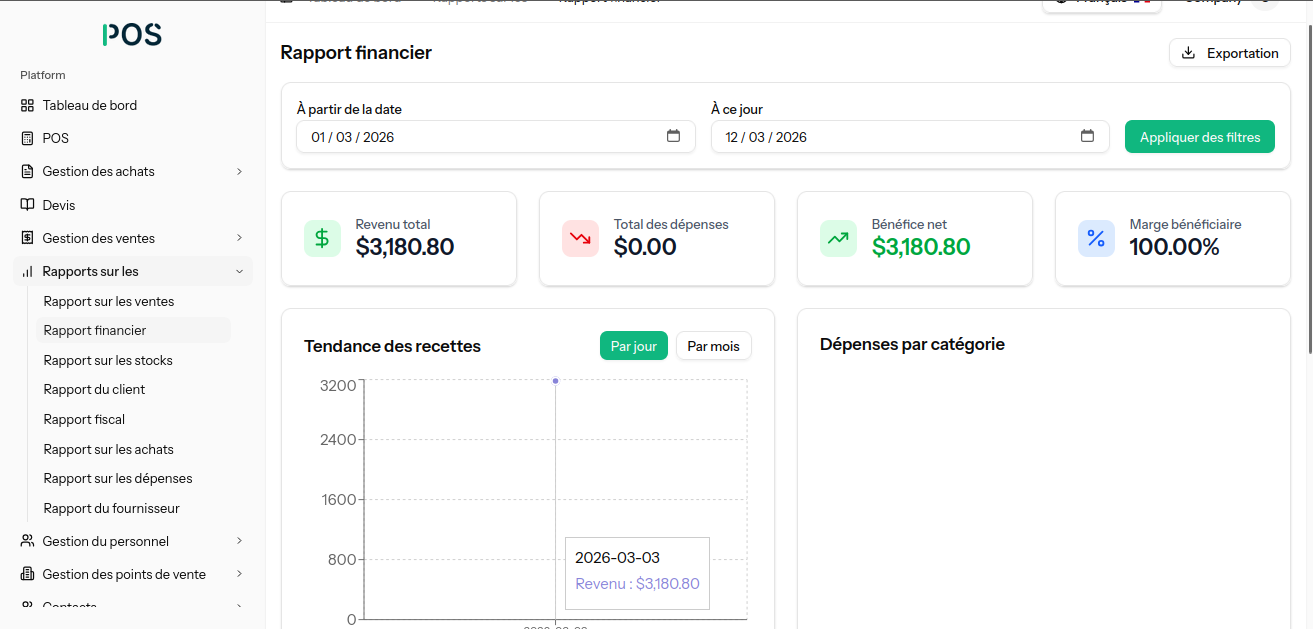This screenshot has height=629, width=1313.
Task: Click the À partir de la date field
Action: click(480, 137)
